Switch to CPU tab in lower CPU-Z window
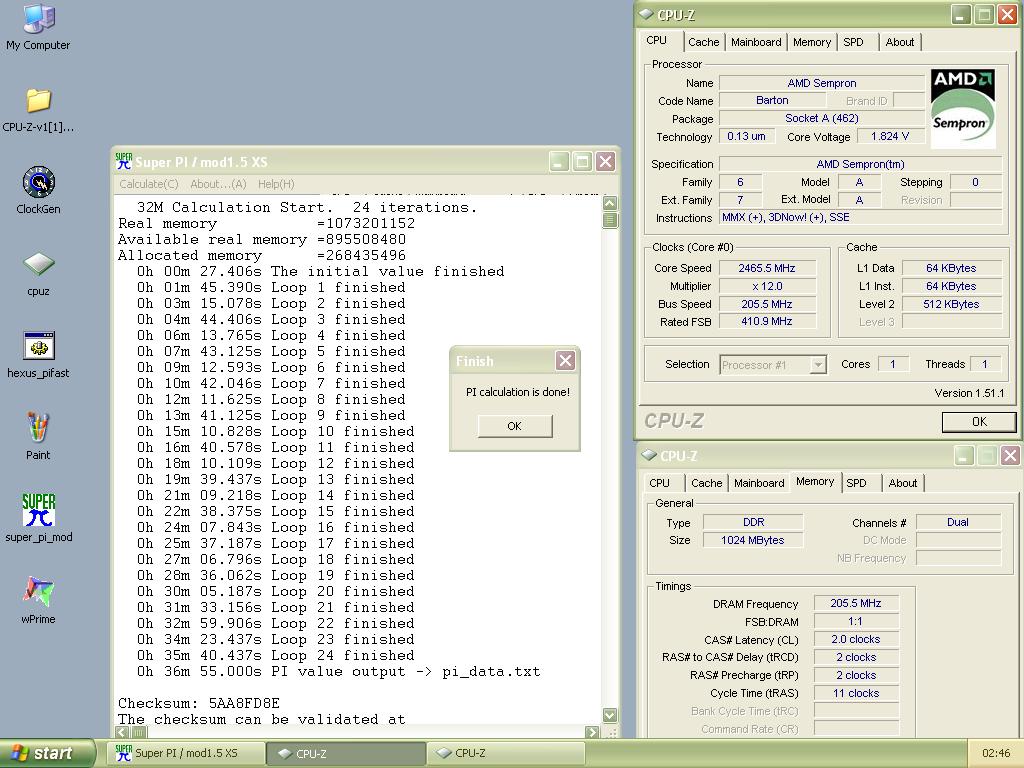 pyautogui.click(x=660, y=483)
